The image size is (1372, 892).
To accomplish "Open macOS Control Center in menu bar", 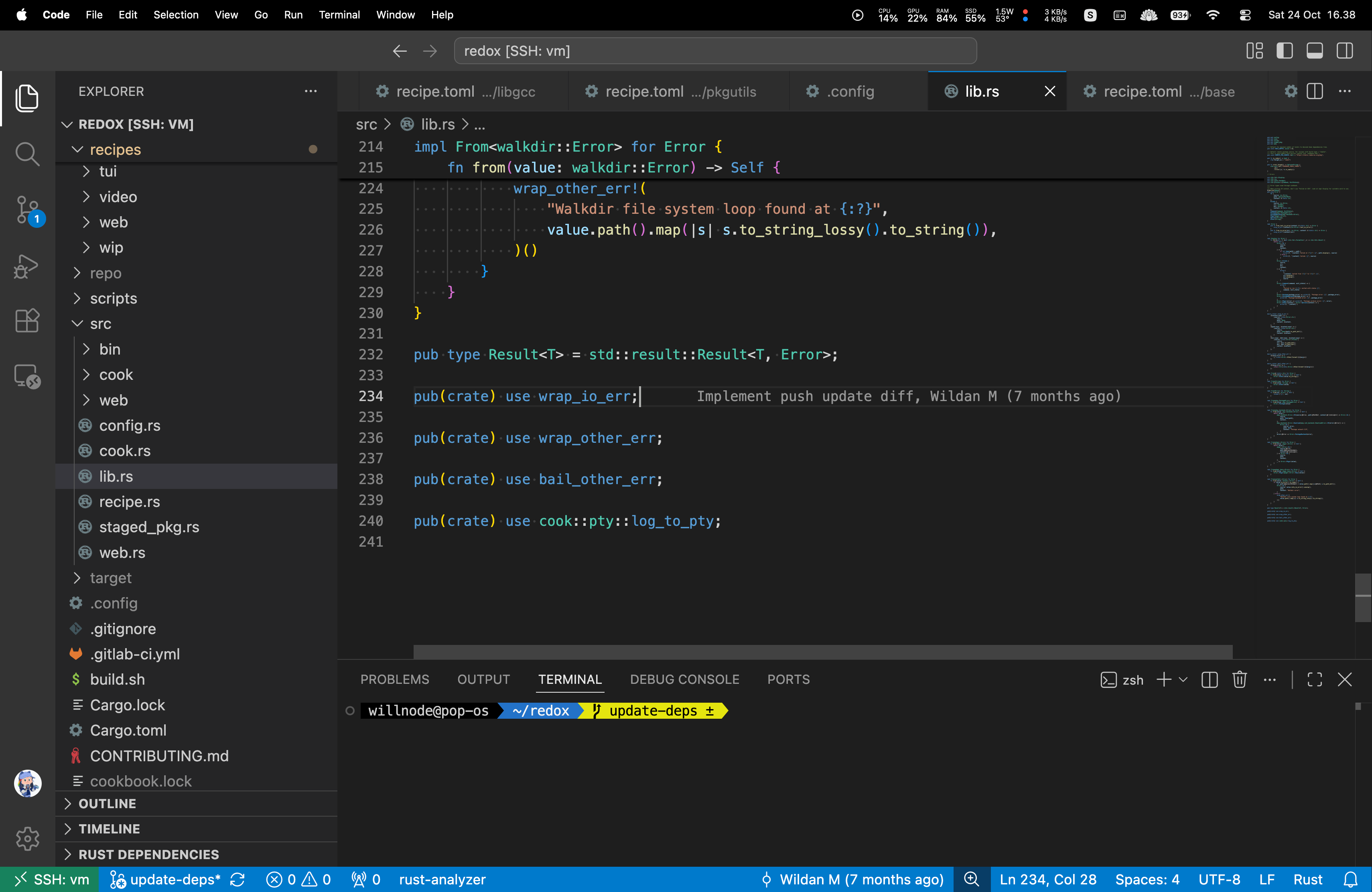I will 1244,15.
